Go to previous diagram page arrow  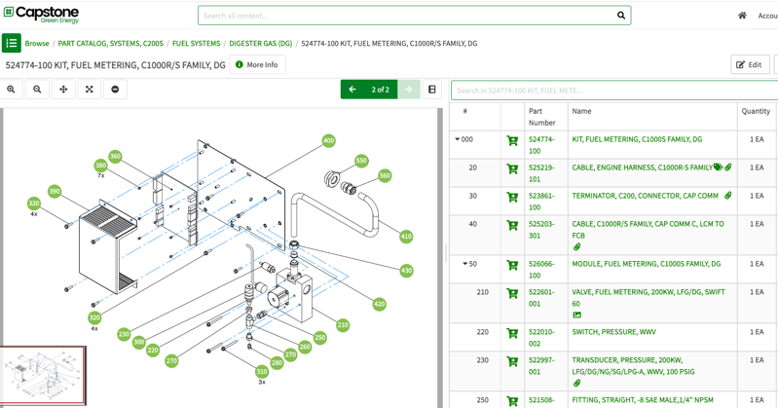tap(352, 89)
